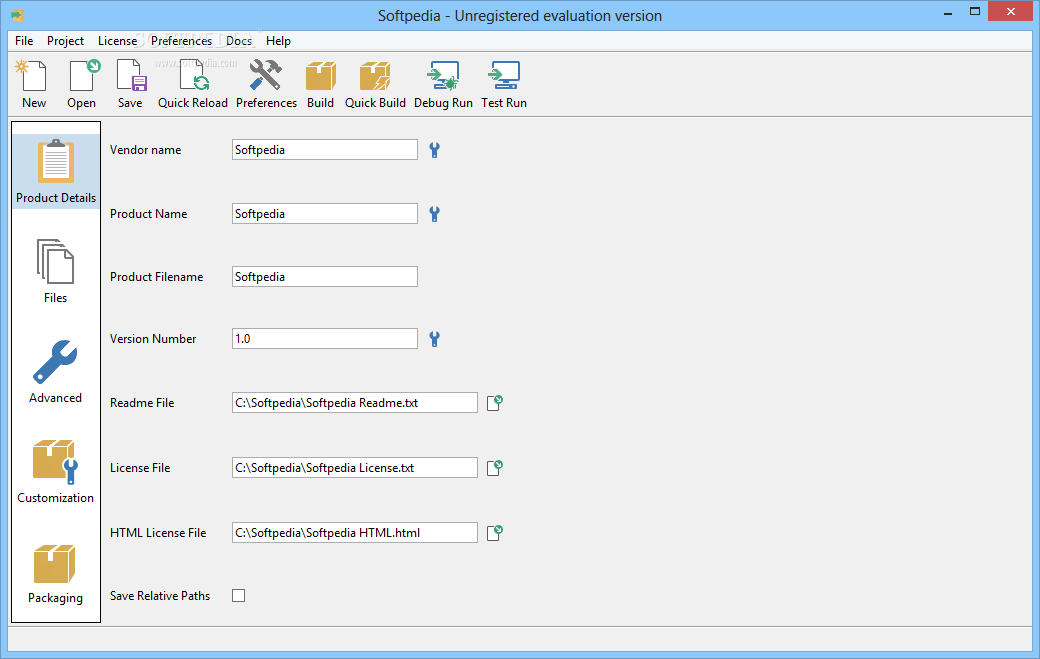Select Product Details in sidebar
This screenshot has height=659, width=1040.
[x=56, y=171]
